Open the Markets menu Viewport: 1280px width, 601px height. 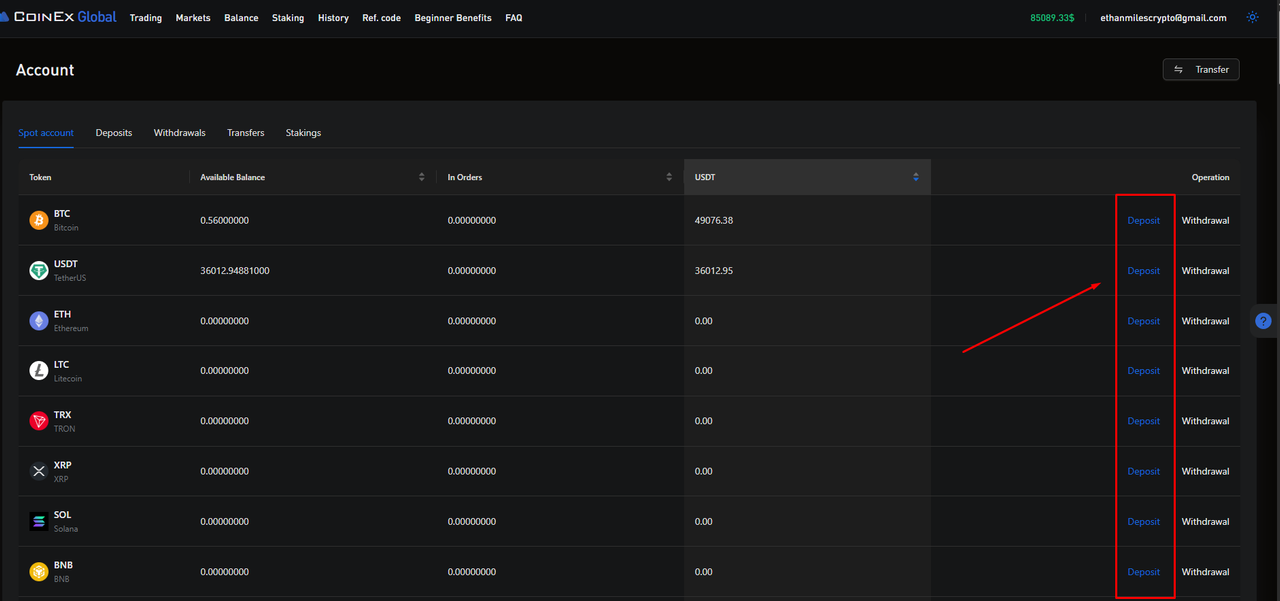(x=193, y=18)
